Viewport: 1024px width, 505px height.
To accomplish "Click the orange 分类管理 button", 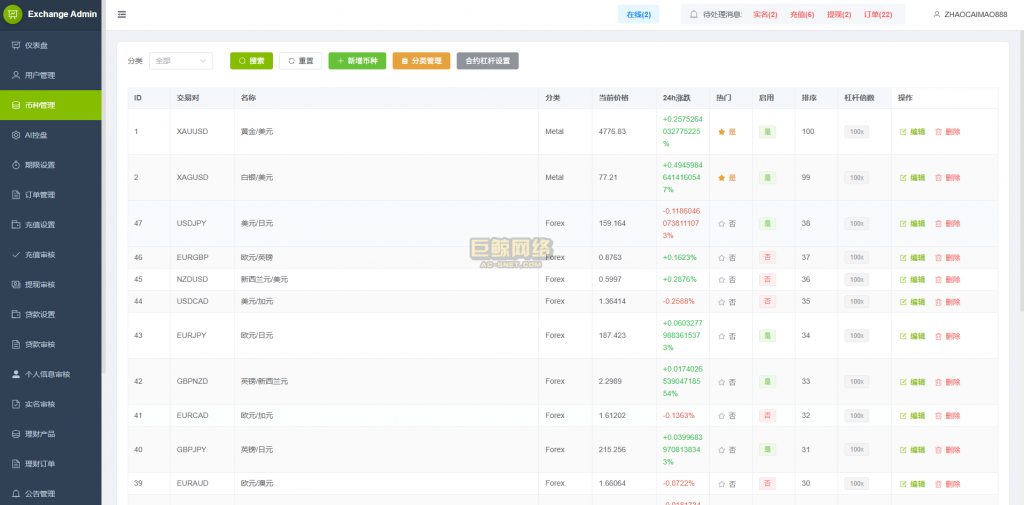I will point(421,61).
